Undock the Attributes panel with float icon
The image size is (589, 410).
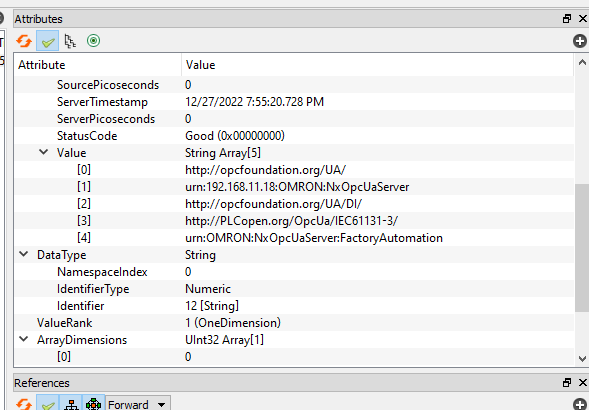567,18
